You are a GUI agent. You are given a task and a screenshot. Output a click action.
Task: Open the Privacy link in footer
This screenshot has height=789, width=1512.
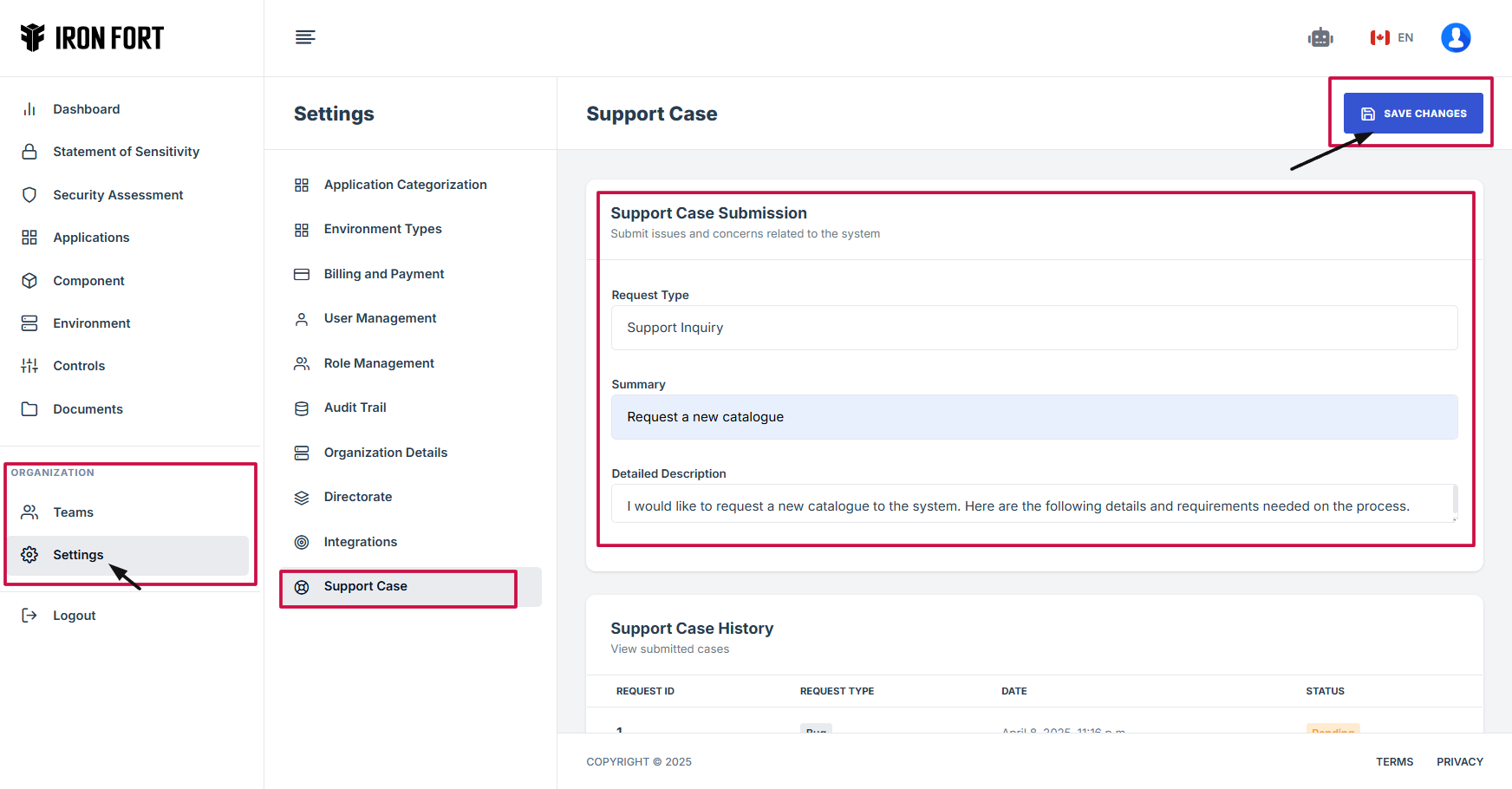(x=1459, y=762)
